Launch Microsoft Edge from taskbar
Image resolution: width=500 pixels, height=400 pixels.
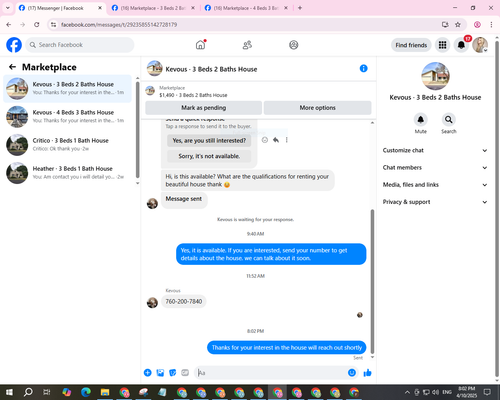pos(86,392)
